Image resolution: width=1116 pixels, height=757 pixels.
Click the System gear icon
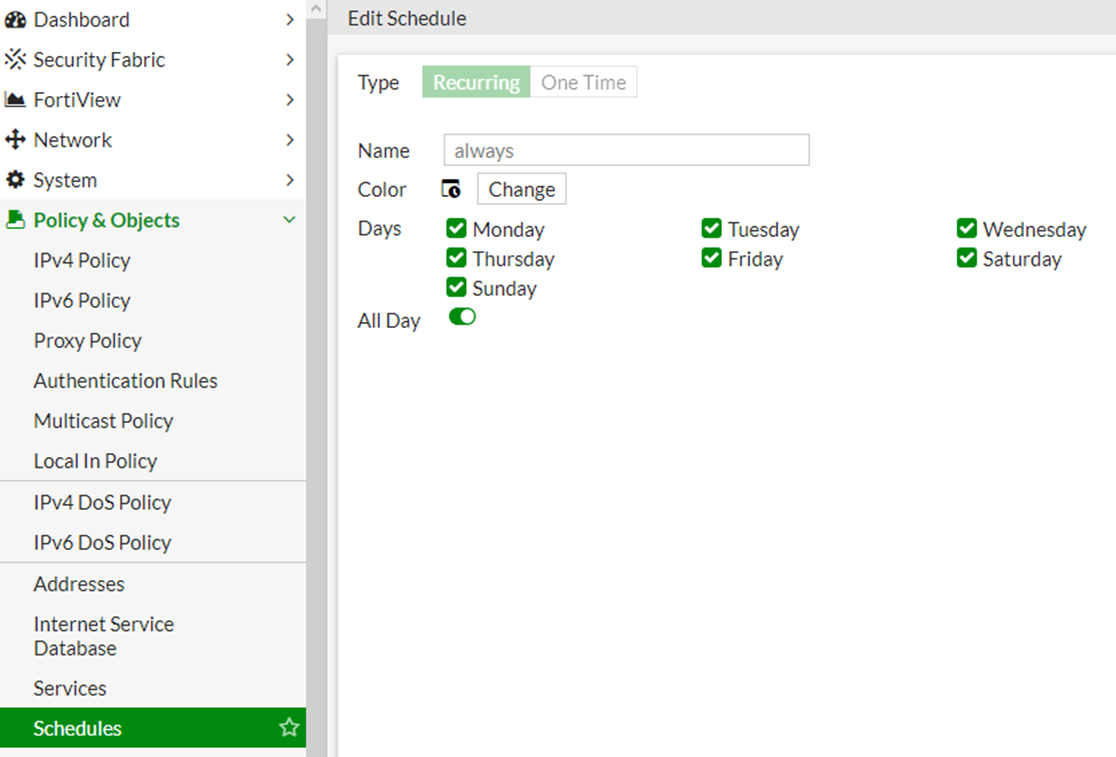click(x=15, y=181)
